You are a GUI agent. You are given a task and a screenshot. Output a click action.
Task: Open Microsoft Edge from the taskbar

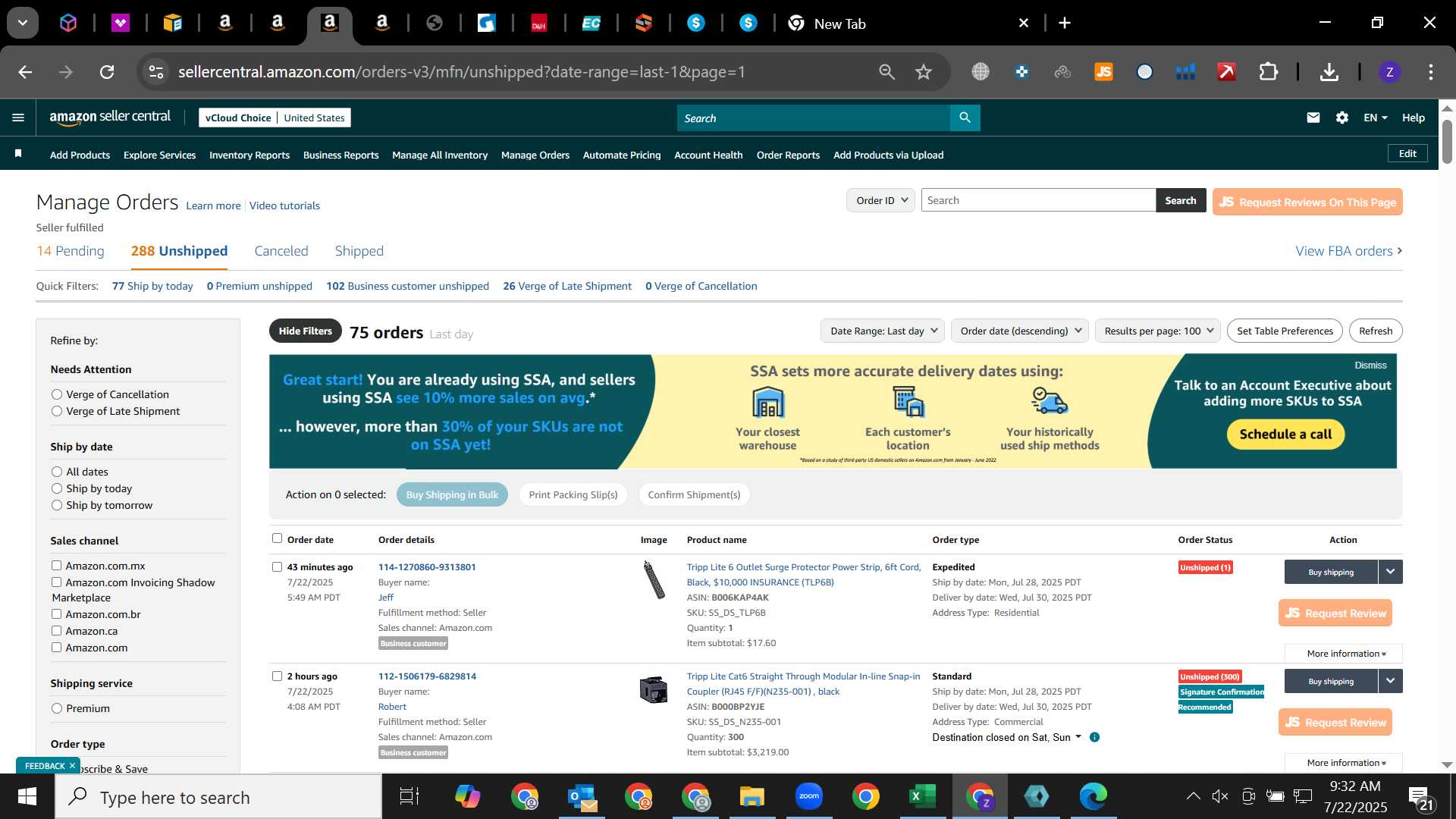click(1093, 796)
